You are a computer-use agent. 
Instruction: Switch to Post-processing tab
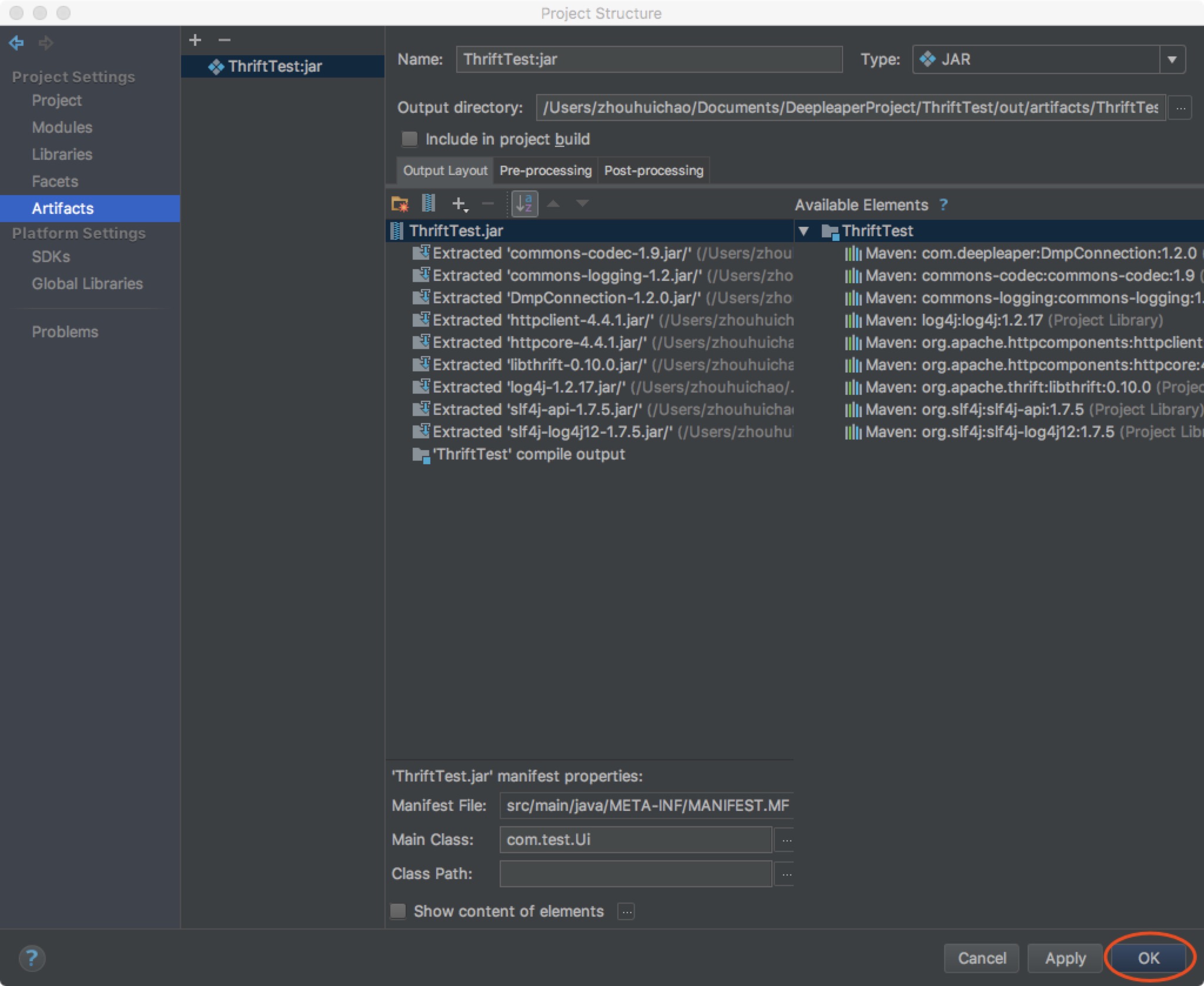tap(654, 170)
